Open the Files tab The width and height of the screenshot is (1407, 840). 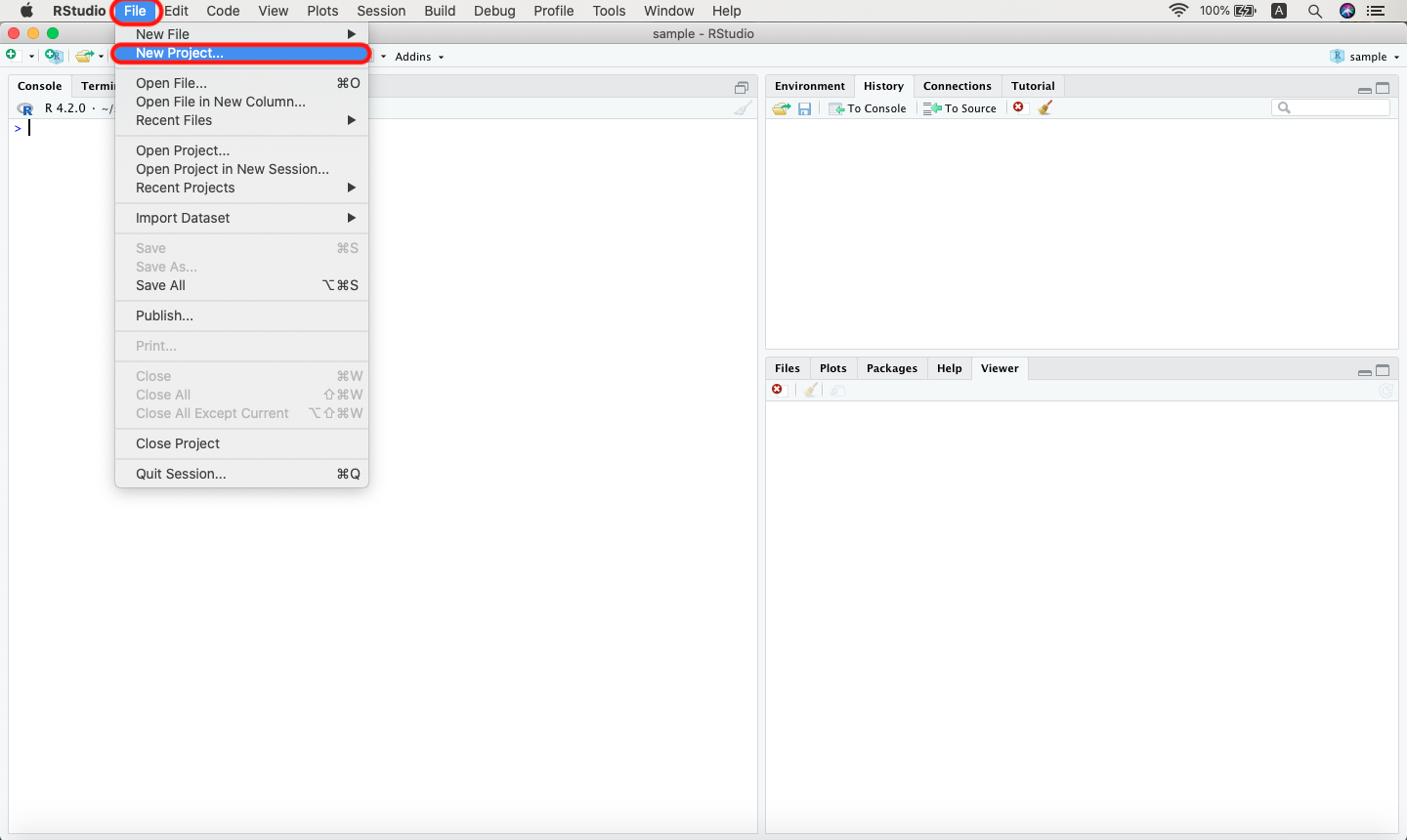coord(787,368)
